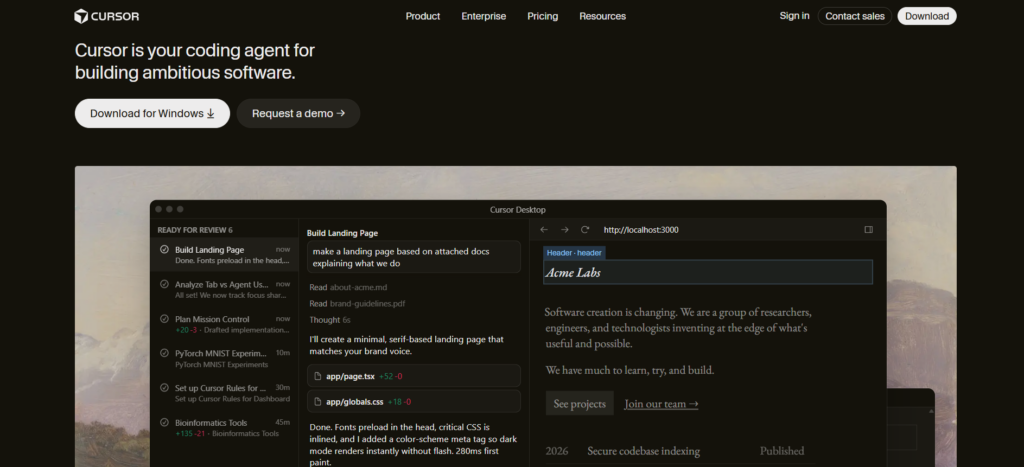Click the file icon next to app/globals.css

click(318, 402)
